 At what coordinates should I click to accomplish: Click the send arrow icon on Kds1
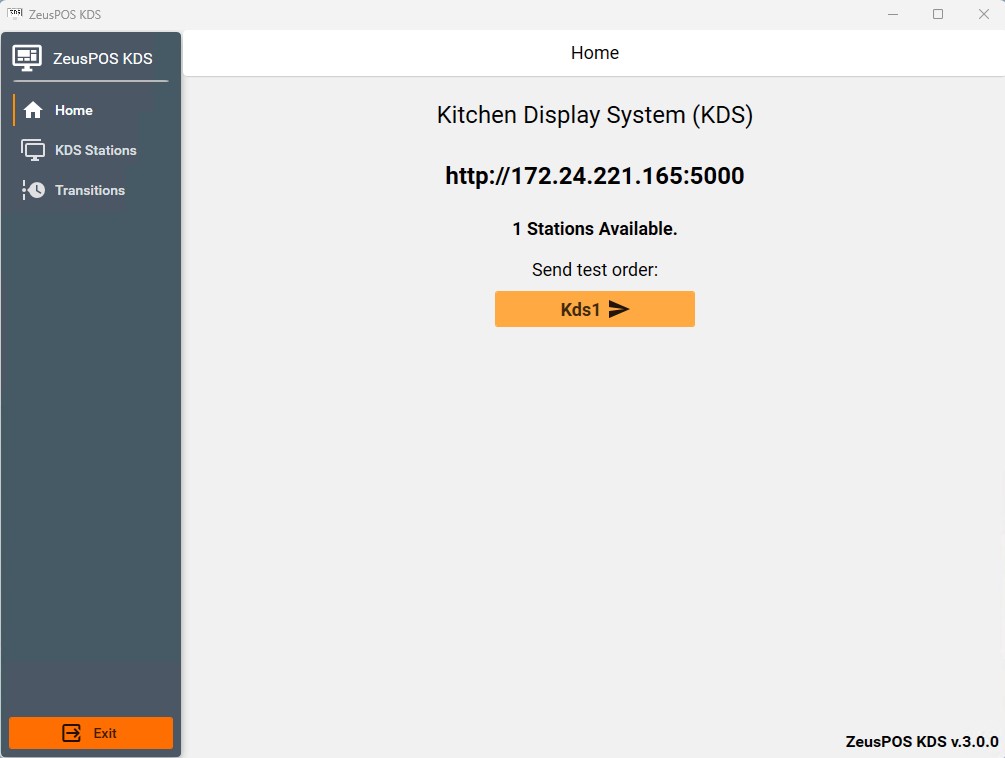(x=619, y=309)
